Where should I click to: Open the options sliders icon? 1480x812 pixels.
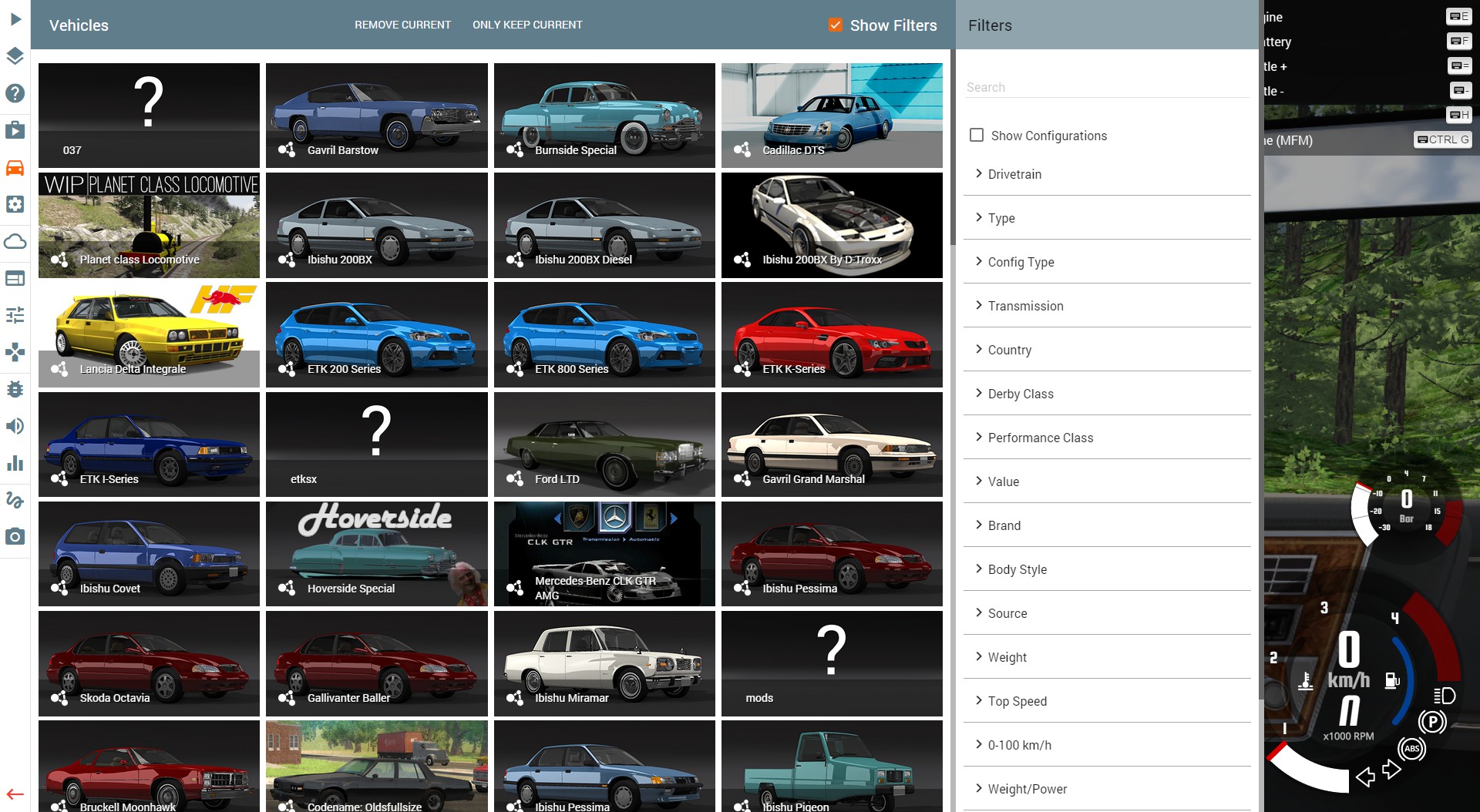tap(15, 315)
